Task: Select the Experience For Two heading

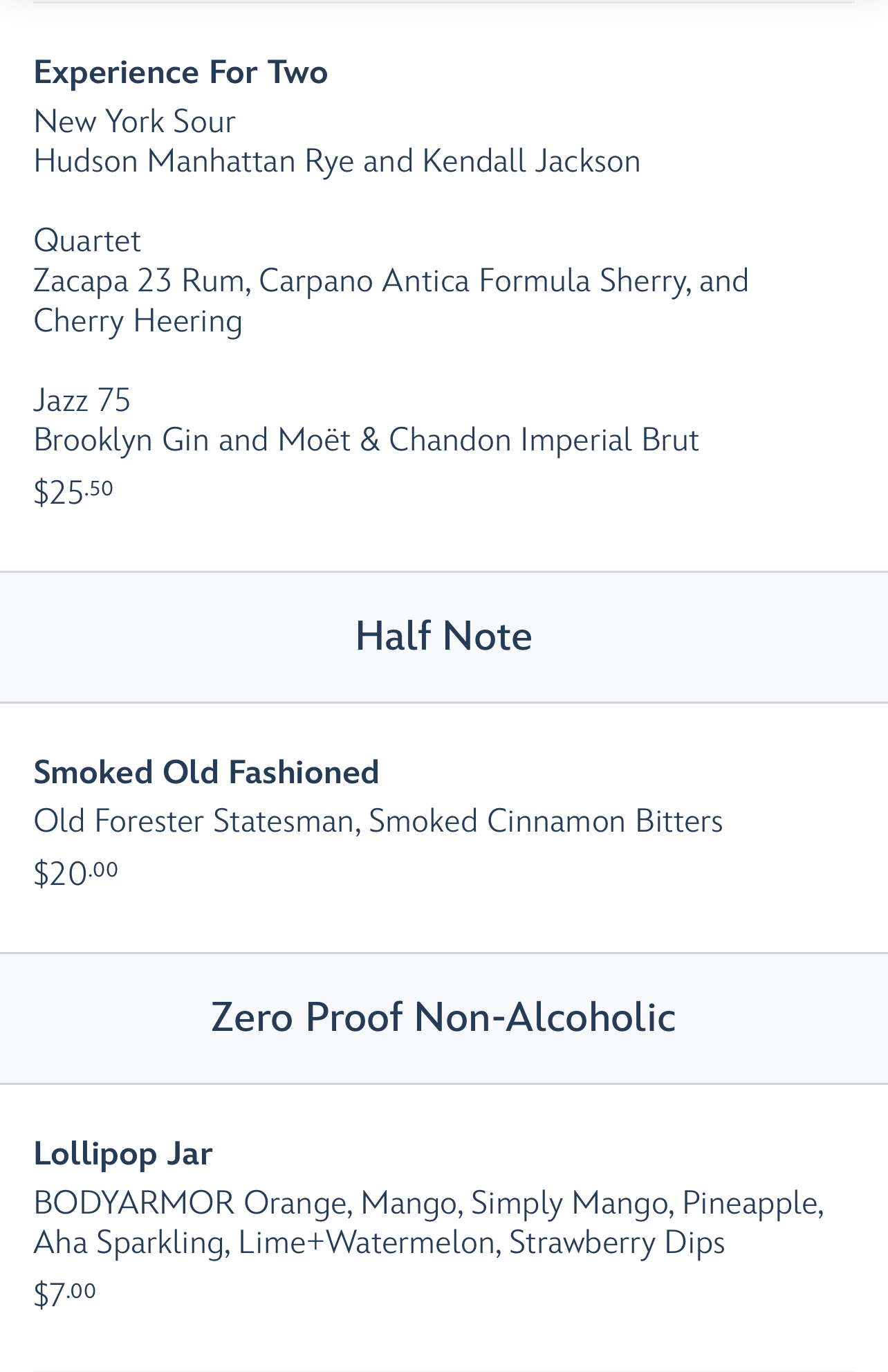Action: tap(181, 73)
